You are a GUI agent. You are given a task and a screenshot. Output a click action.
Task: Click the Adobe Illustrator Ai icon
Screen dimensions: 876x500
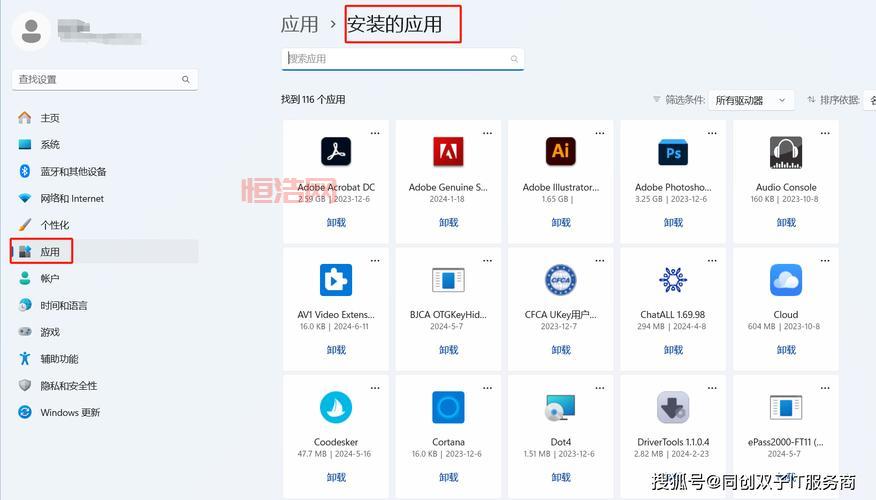tap(560, 152)
